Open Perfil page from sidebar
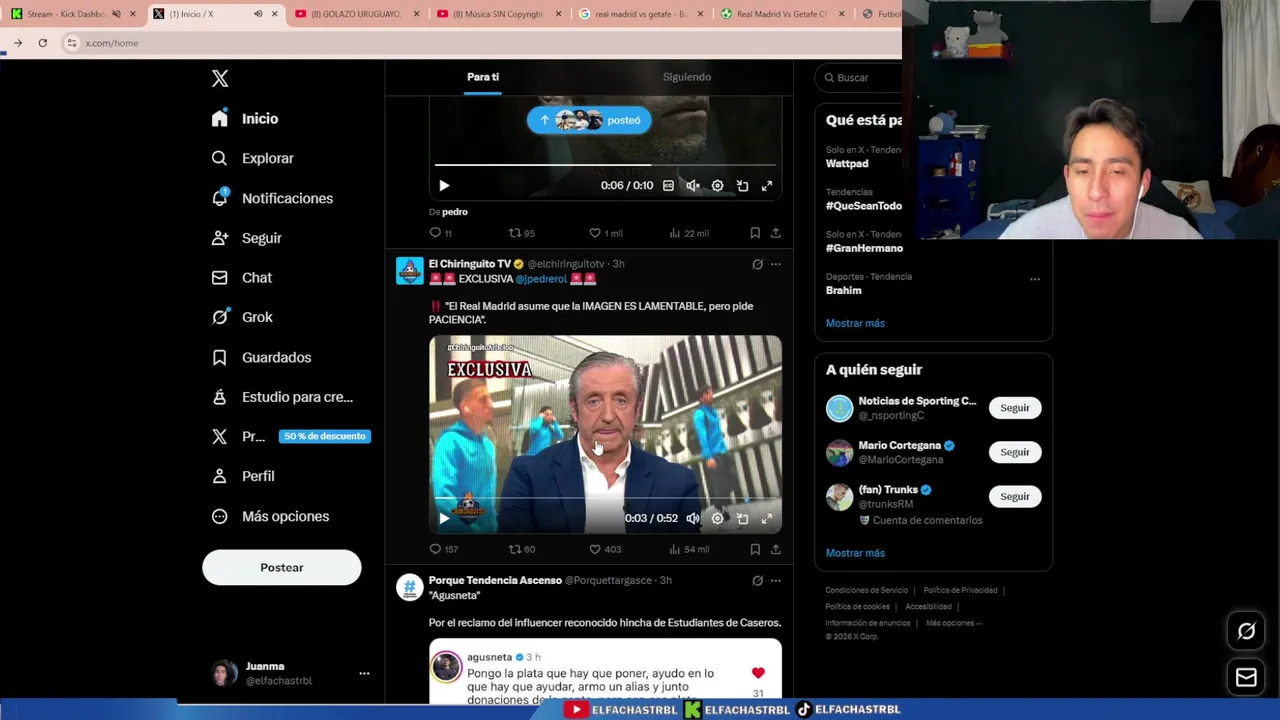Screen dimensions: 1280x720 [x=243, y=476]
